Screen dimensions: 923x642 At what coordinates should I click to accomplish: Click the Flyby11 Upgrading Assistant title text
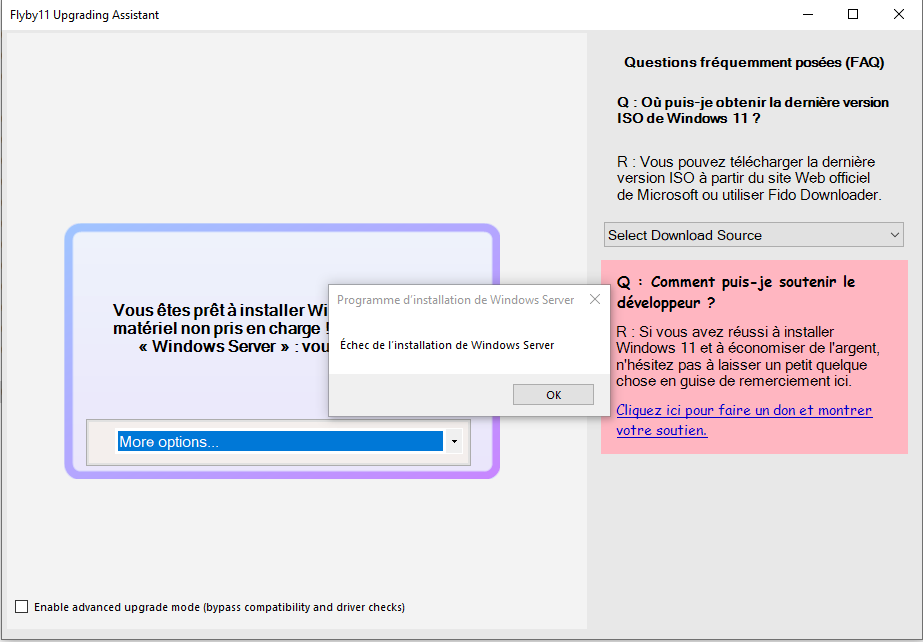tap(84, 15)
